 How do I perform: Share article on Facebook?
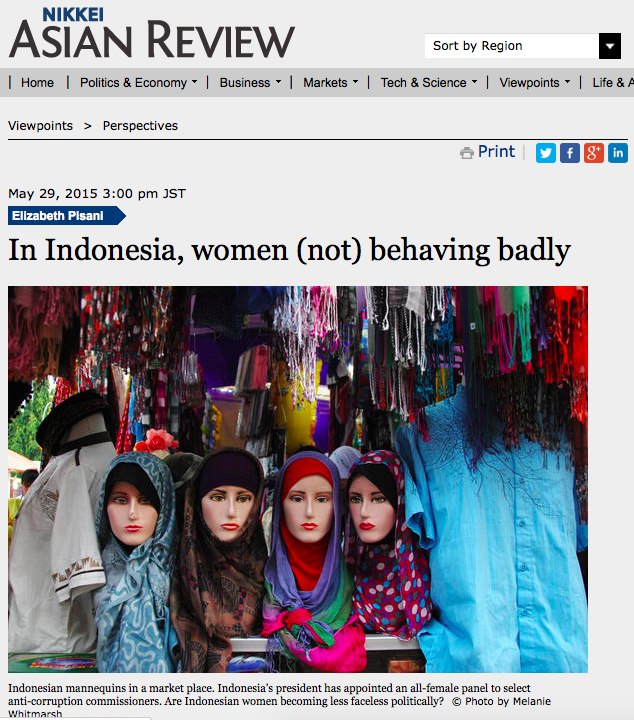pos(569,153)
